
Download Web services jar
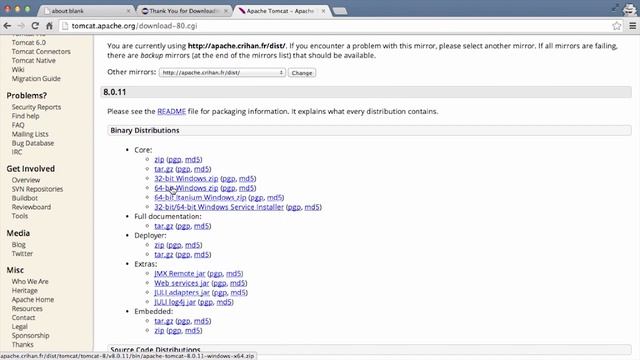click(x=182, y=283)
